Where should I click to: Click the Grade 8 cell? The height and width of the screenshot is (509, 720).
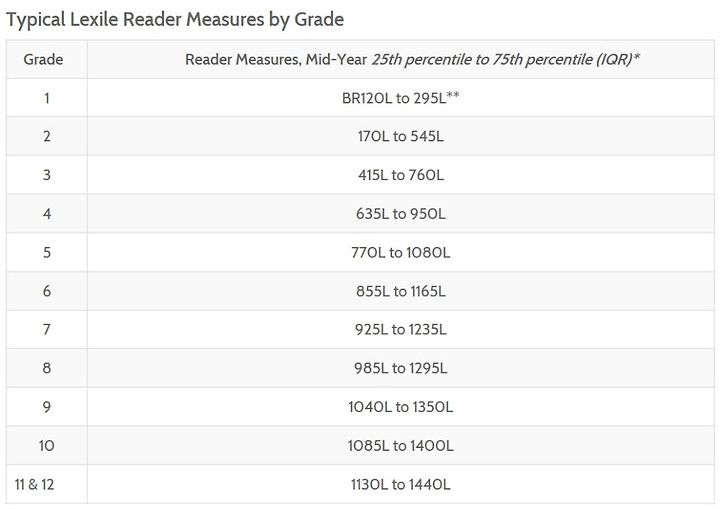tap(47, 368)
